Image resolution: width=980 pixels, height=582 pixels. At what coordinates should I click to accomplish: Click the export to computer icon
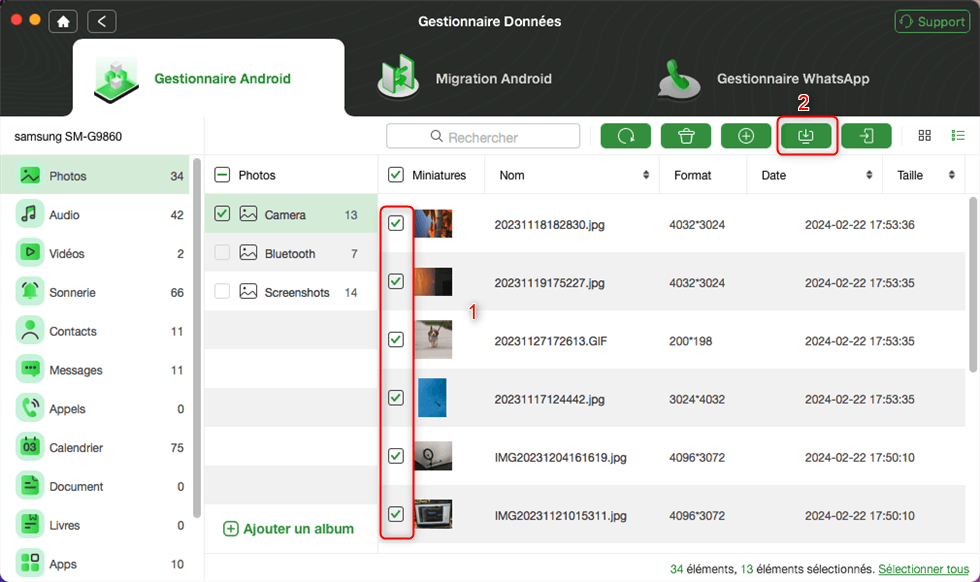(806, 136)
